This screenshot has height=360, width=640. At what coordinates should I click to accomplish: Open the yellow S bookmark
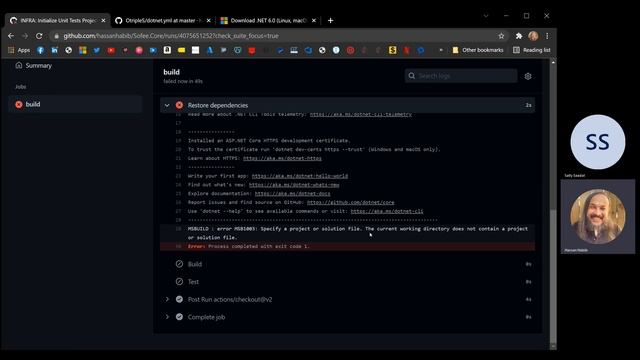point(393,50)
